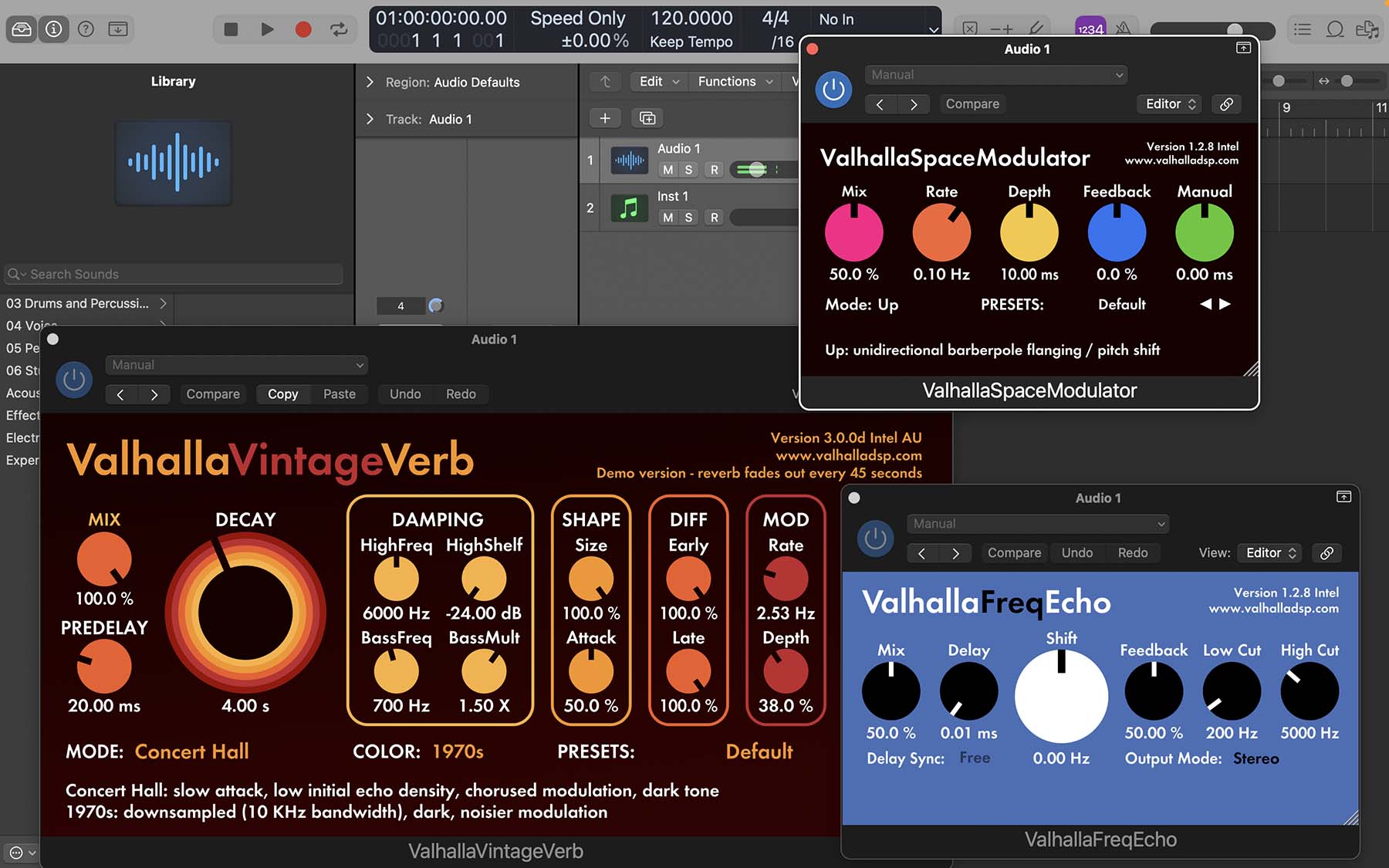The width and height of the screenshot is (1389, 868).
Task: Expand the Region: Audio Defaults section
Action: pyautogui.click(x=370, y=82)
